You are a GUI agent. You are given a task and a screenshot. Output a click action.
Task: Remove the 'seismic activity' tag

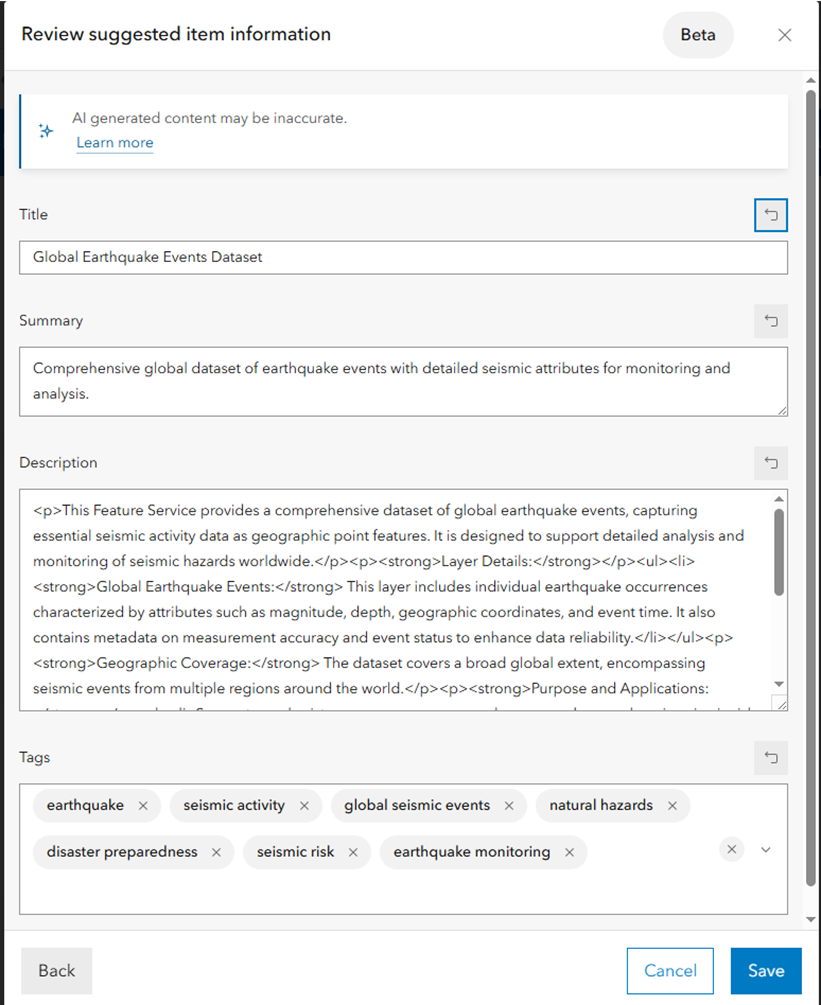pos(304,806)
